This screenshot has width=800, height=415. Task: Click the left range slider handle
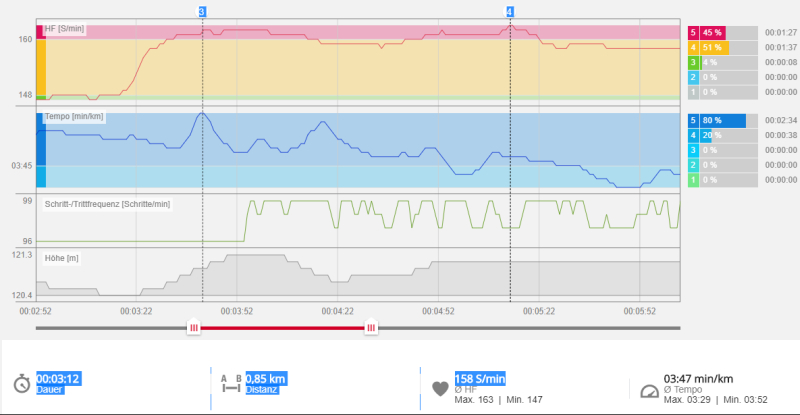[x=194, y=327]
